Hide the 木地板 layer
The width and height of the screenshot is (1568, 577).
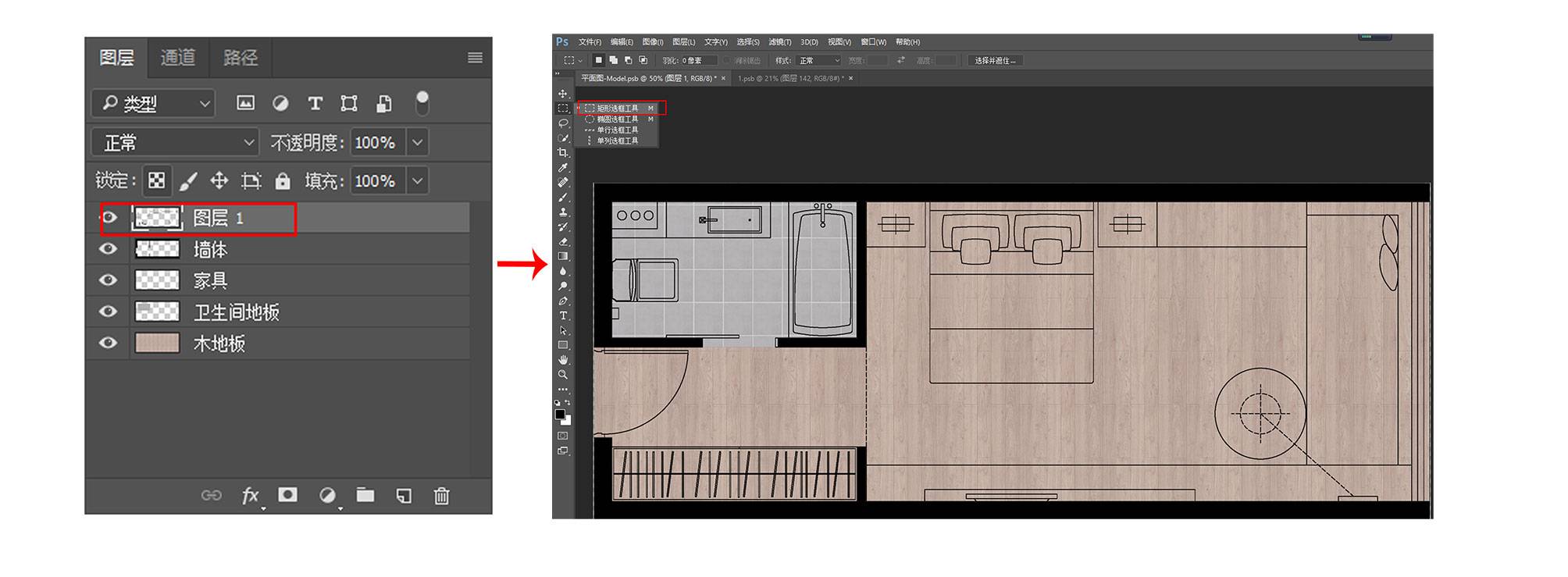click(109, 343)
